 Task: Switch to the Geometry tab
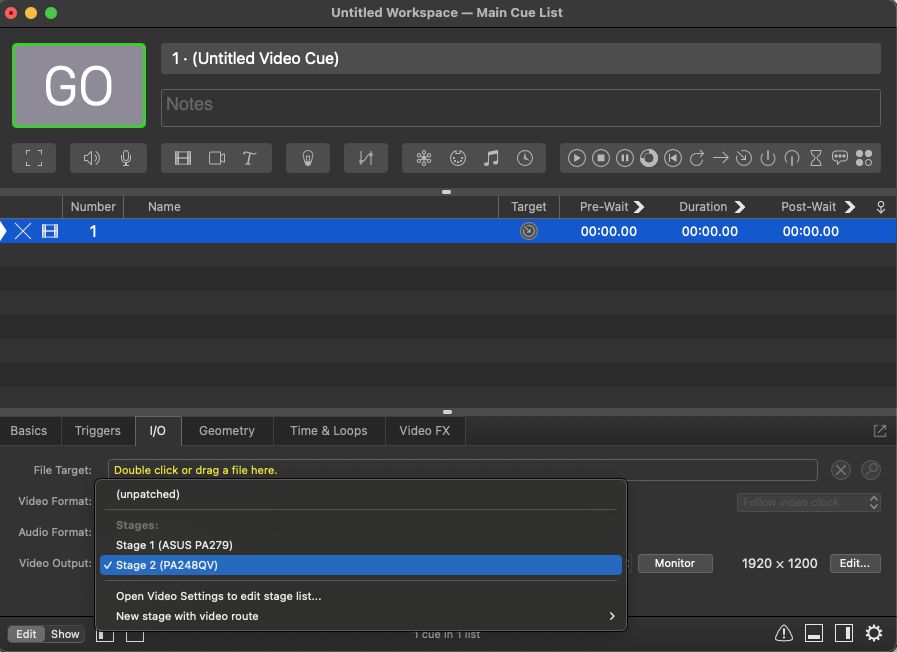coord(226,431)
